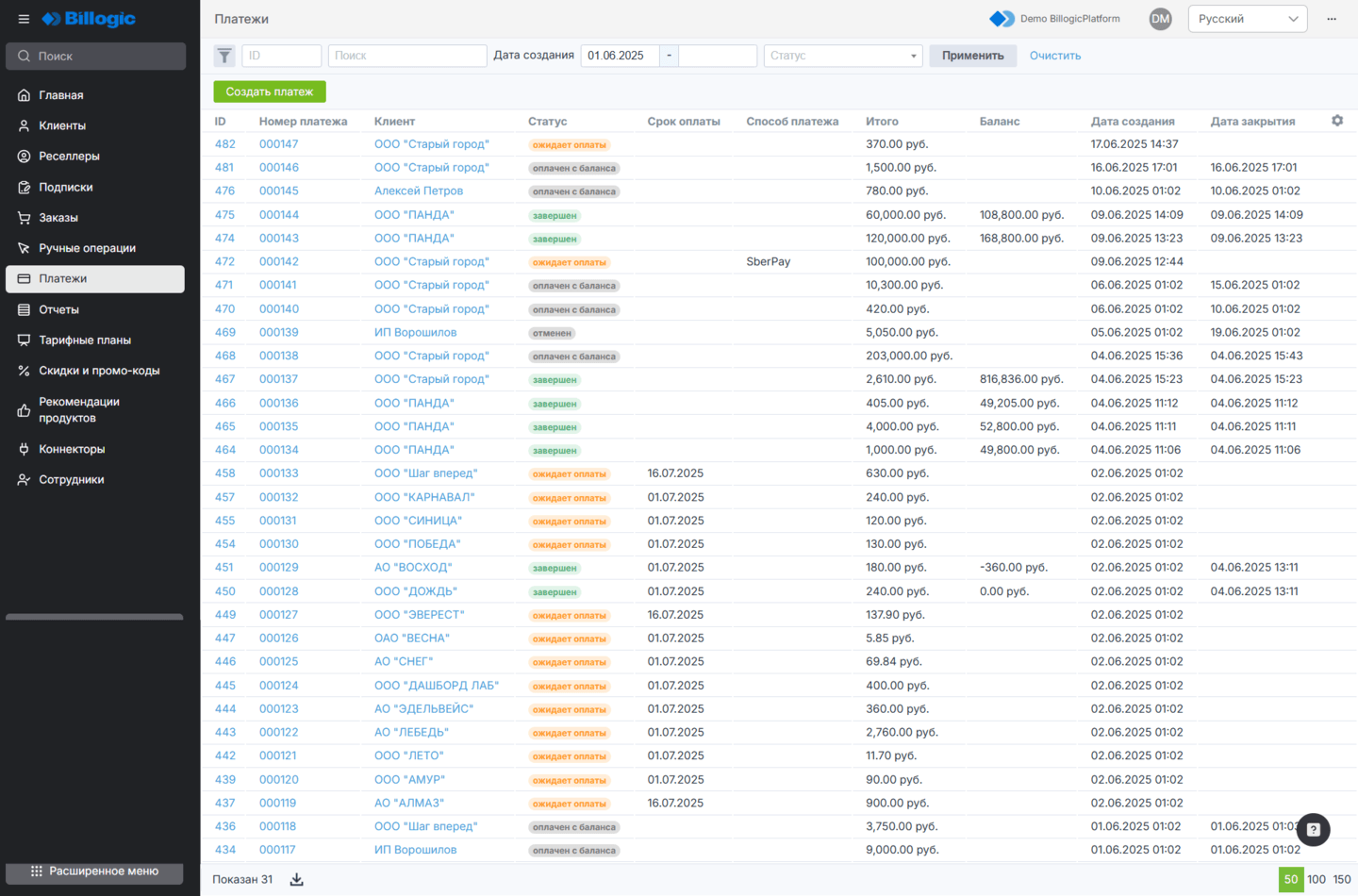Open payment number 000139

[x=279, y=332]
